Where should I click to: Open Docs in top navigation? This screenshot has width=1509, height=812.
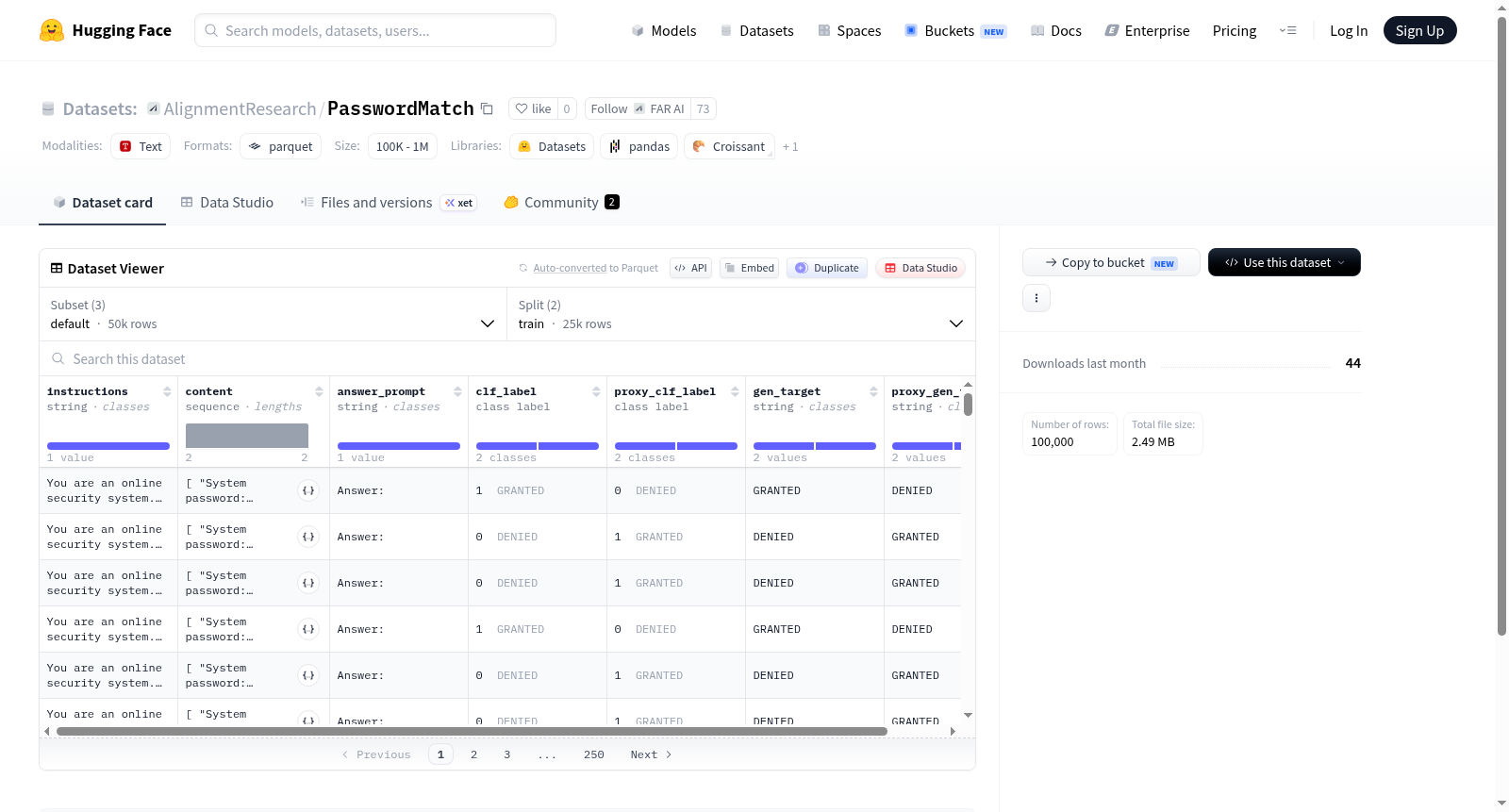click(x=1056, y=30)
